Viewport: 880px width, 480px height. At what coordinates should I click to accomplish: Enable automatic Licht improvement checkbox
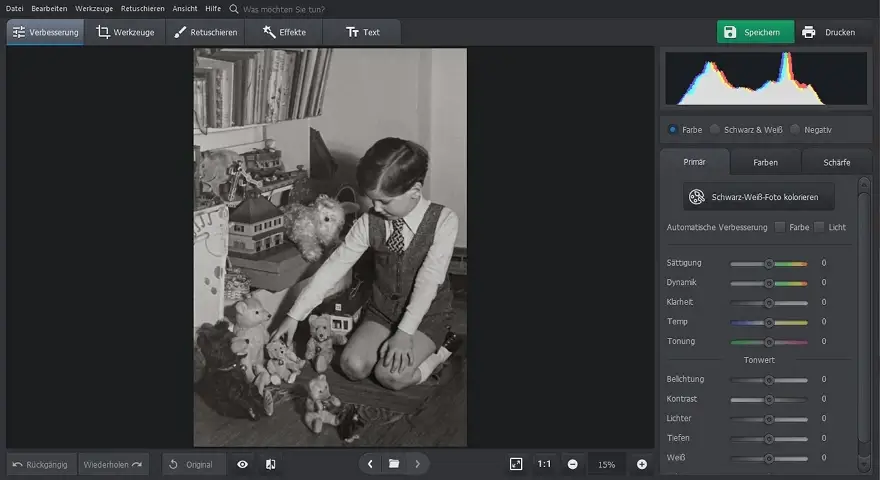click(819, 227)
